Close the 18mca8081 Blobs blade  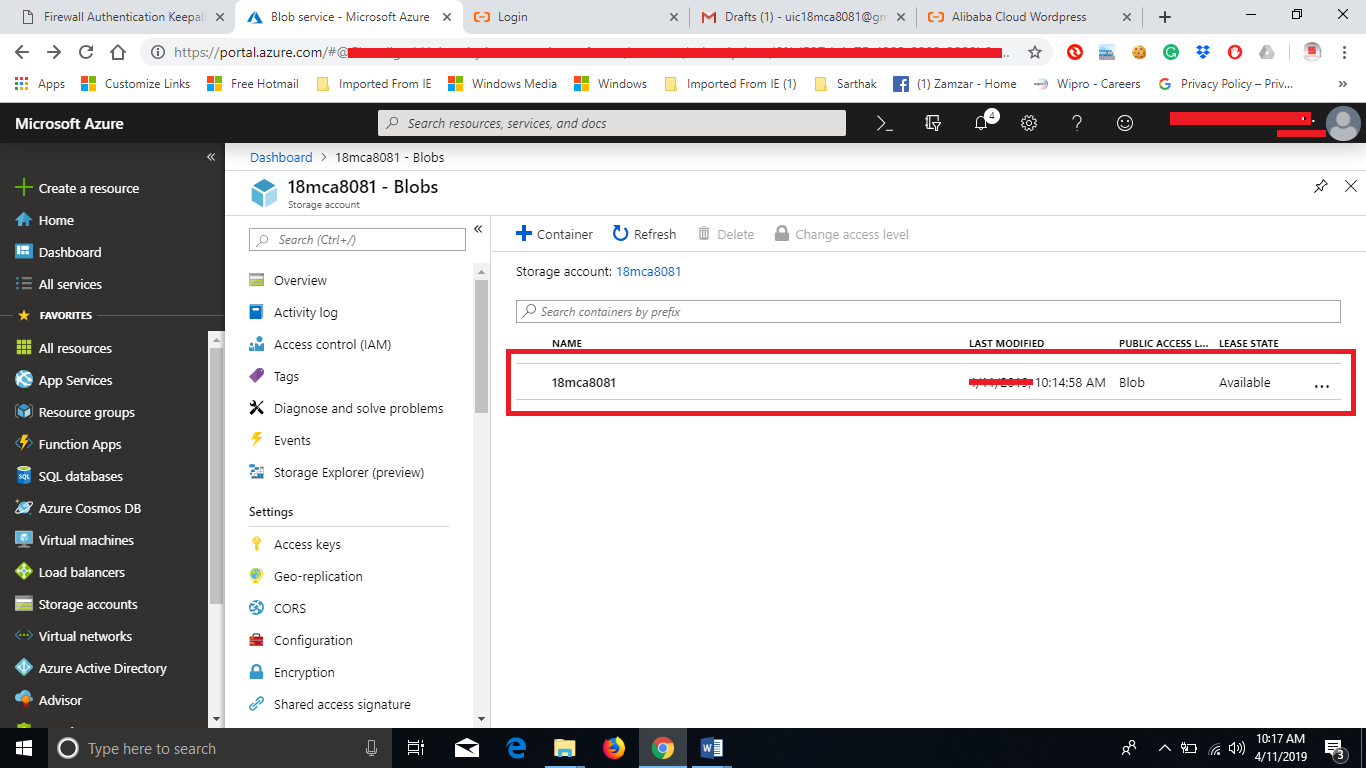[x=1351, y=186]
